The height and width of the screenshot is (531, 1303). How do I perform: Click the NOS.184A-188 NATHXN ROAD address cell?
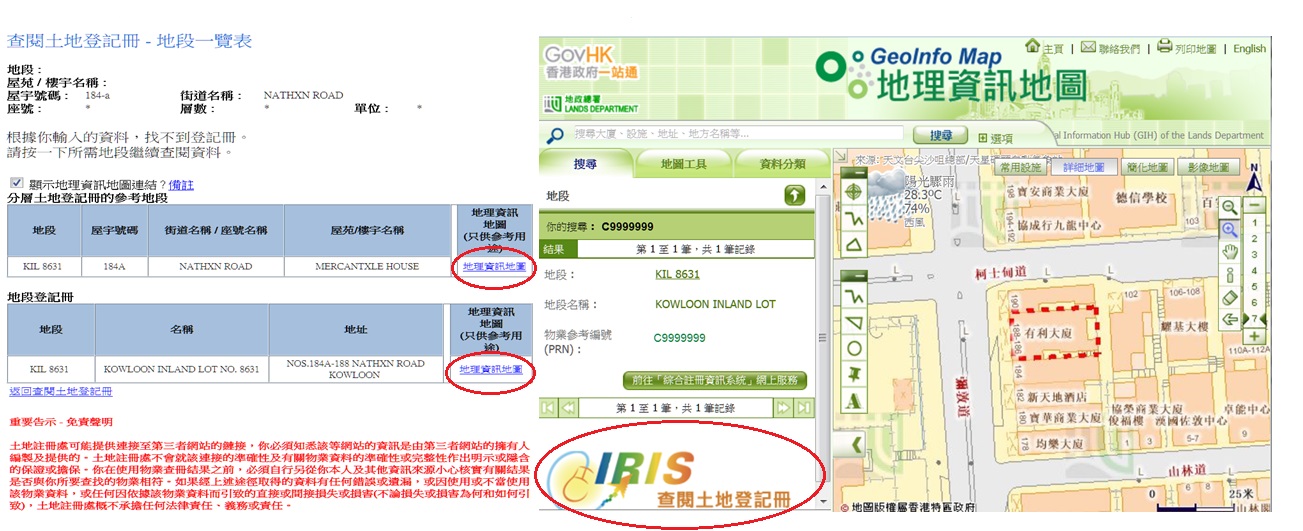pos(354,369)
